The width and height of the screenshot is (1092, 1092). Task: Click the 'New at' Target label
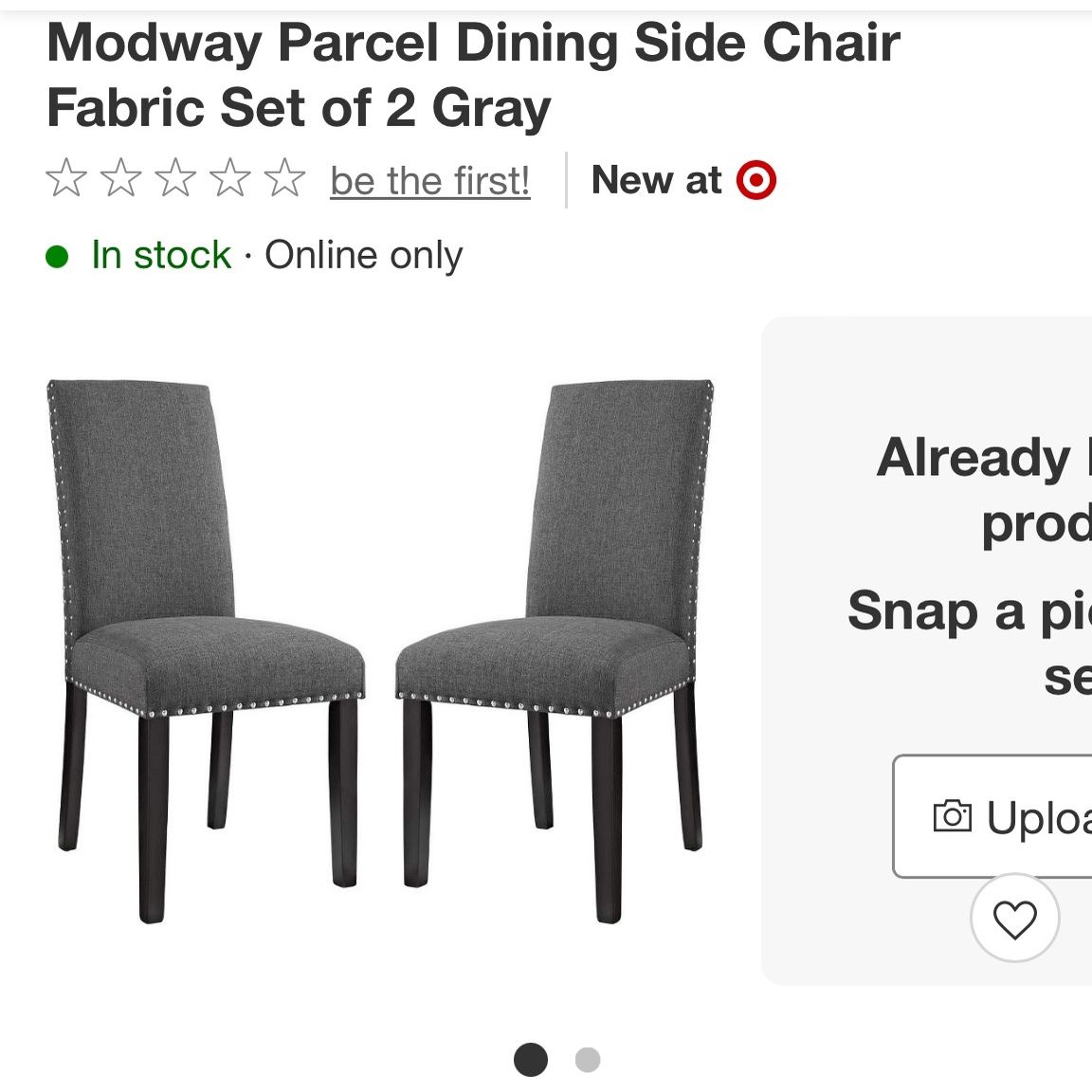tap(657, 180)
